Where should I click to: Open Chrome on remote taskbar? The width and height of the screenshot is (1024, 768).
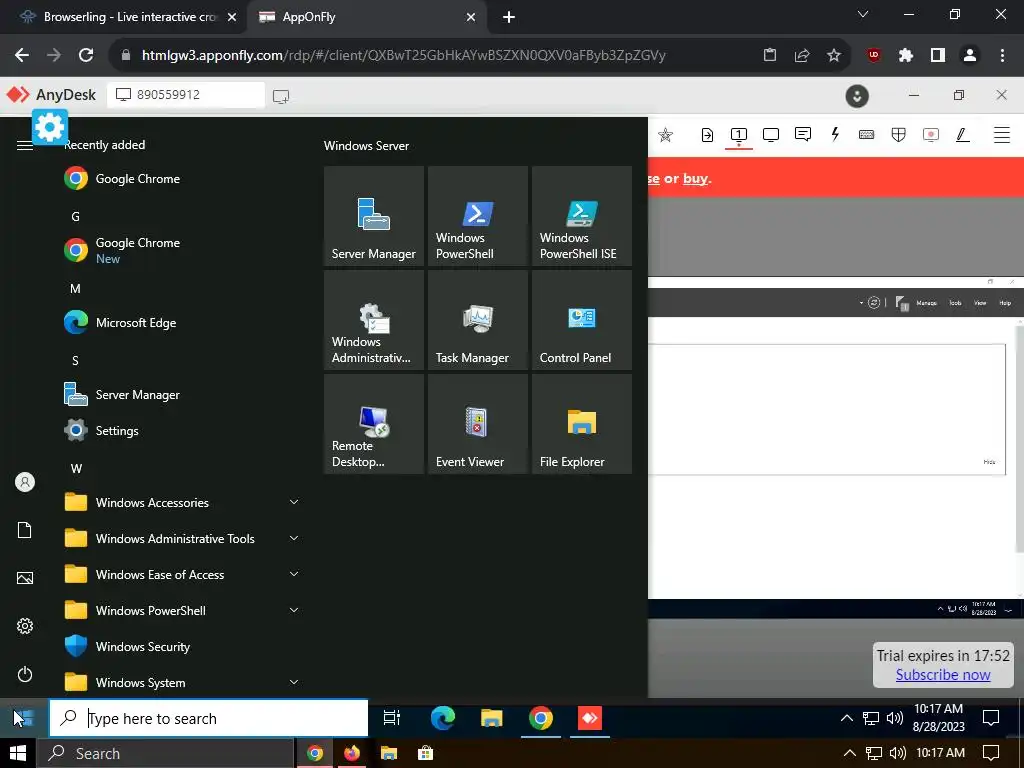[x=541, y=718]
